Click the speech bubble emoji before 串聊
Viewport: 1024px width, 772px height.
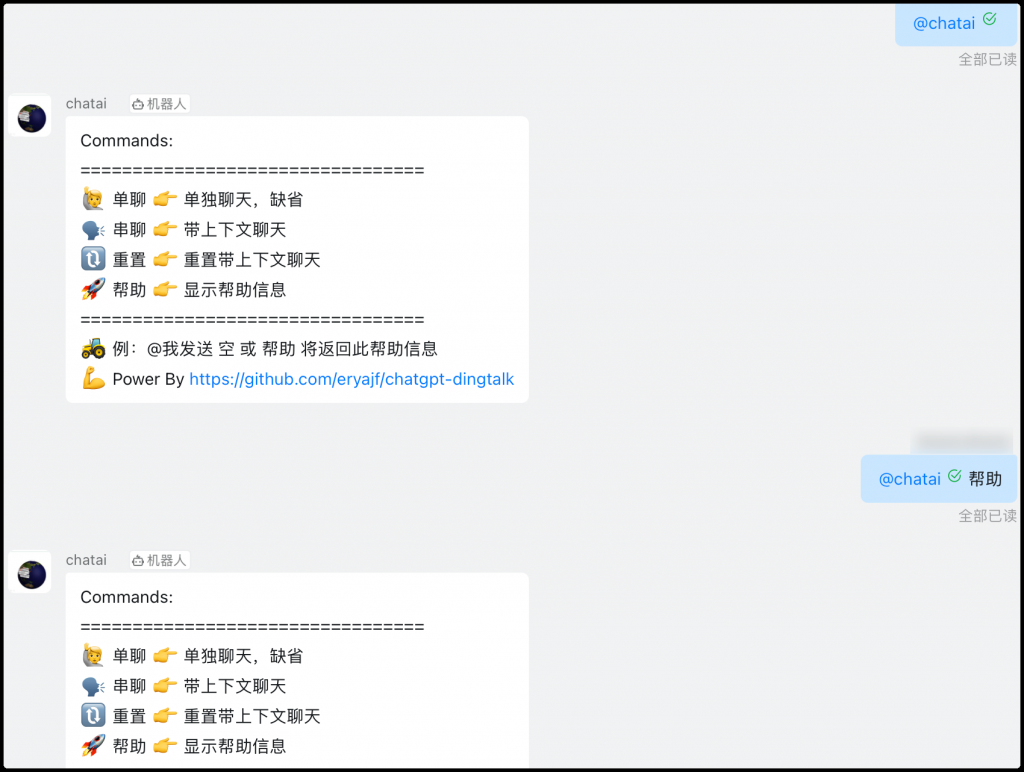coord(93,229)
